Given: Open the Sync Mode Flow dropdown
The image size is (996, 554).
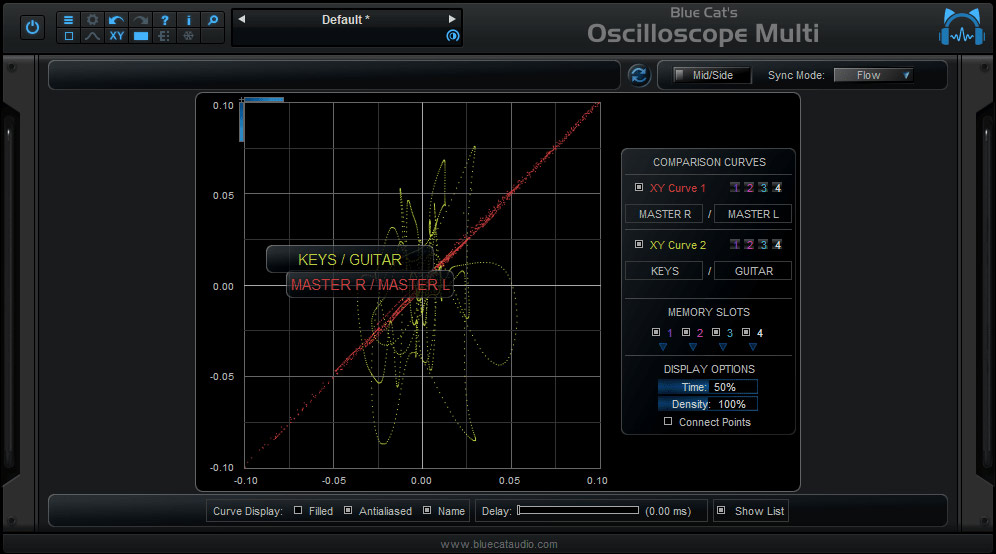Looking at the screenshot, I should tap(873, 75).
